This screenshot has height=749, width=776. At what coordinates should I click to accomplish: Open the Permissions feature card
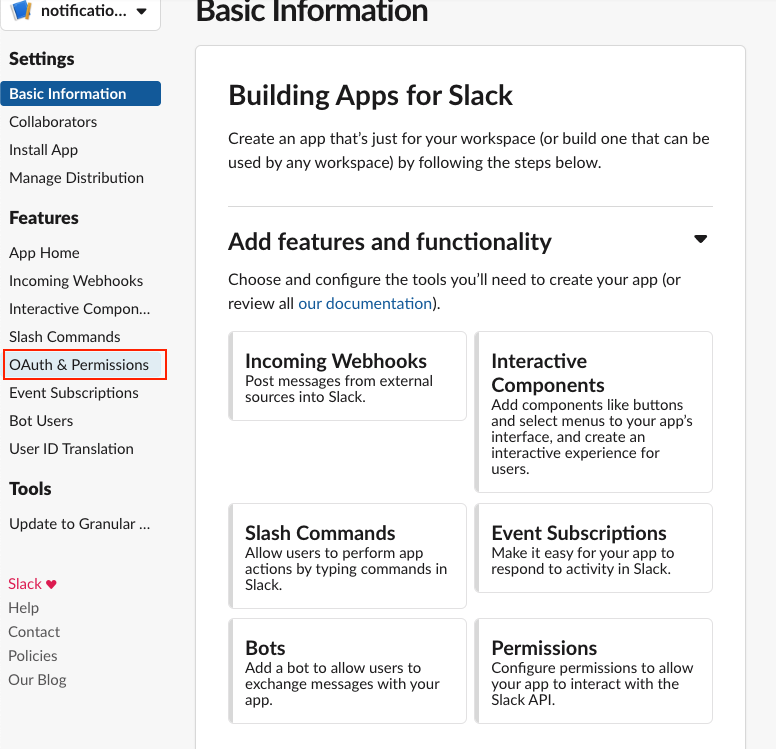click(x=593, y=671)
